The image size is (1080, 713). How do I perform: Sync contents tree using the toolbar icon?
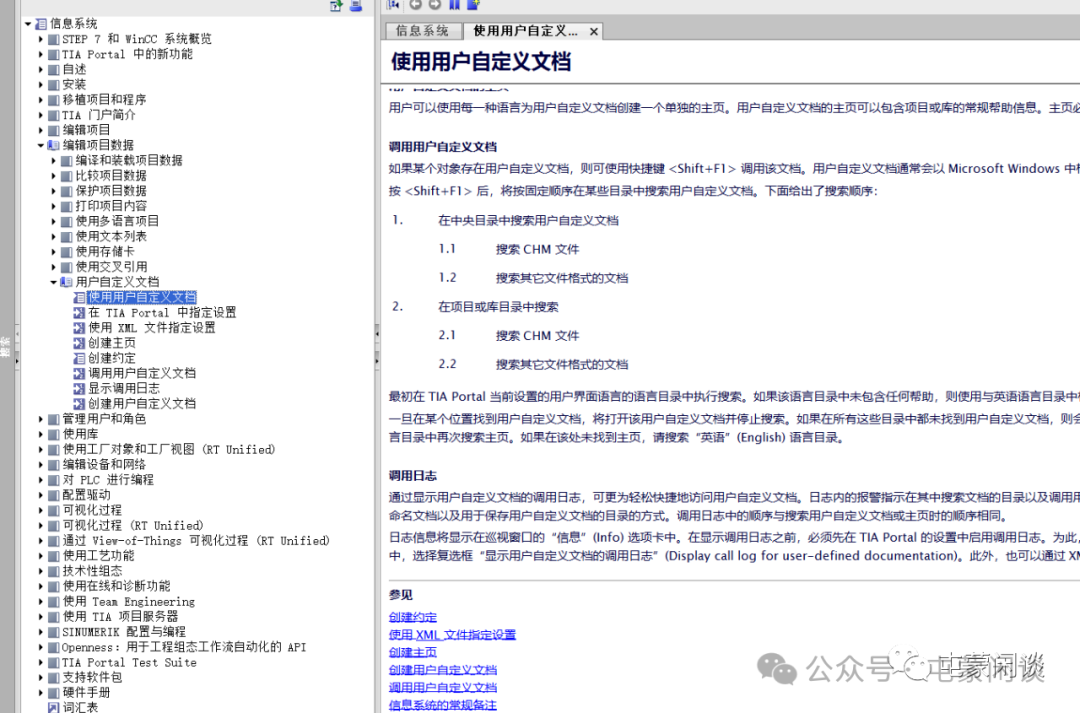[x=393, y=4]
